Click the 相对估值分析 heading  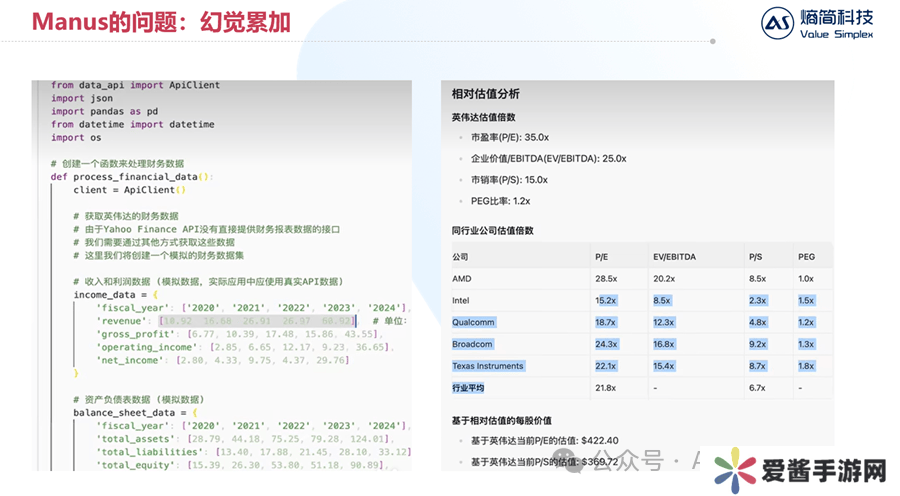[485, 94]
